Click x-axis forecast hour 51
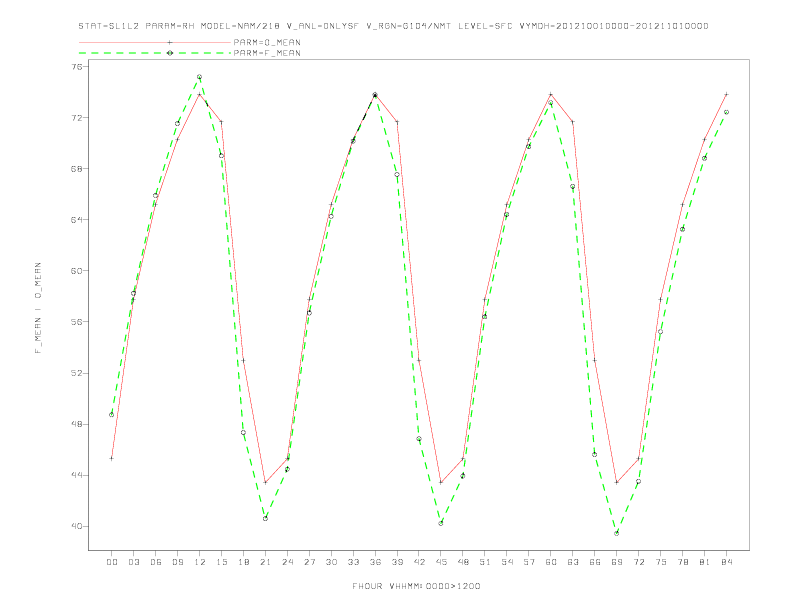Image resolution: width=792 pixels, height=612 pixels. click(x=485, y=562)
